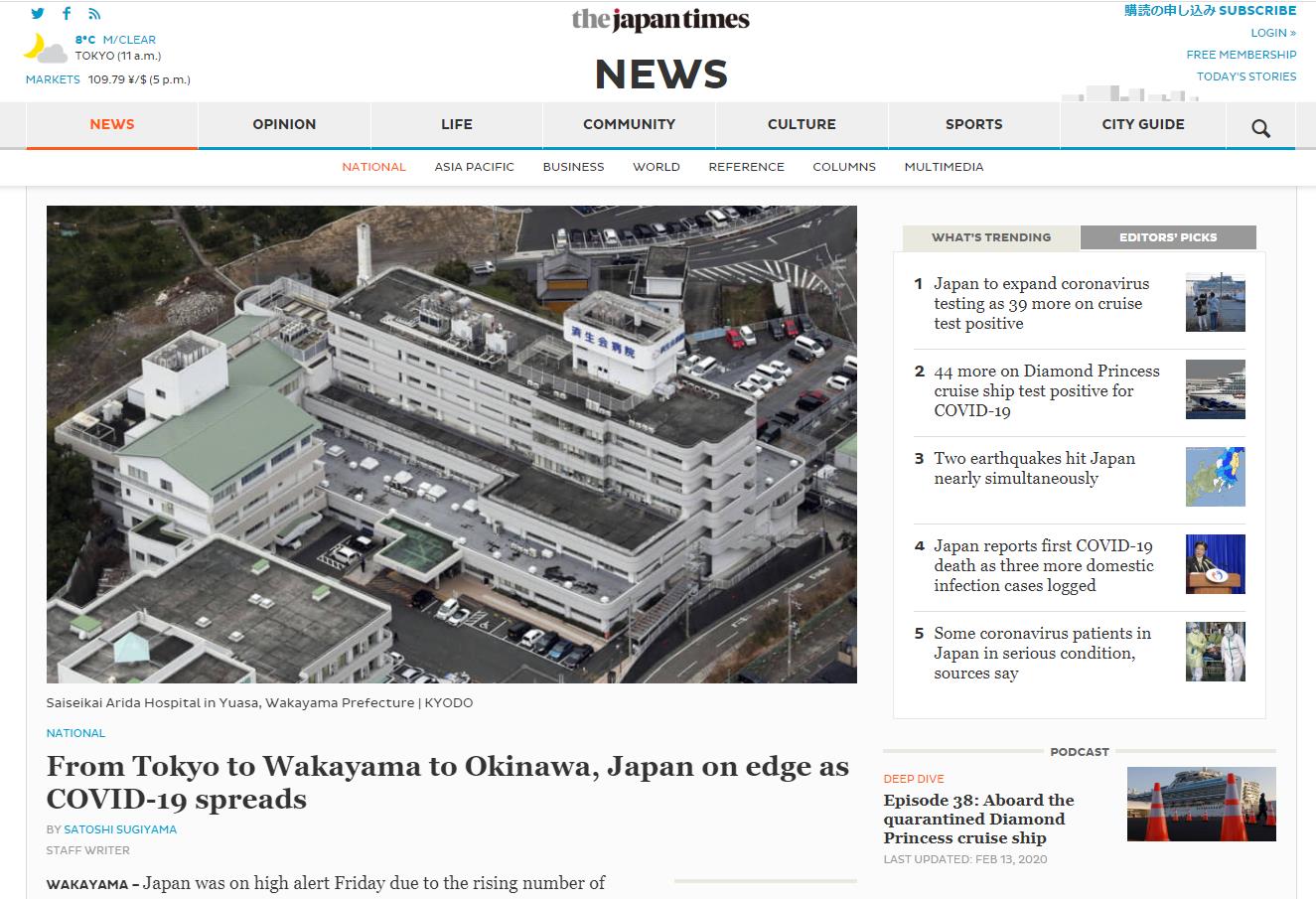Image resolution: width=1316 pixels, height=899 pixels.
Task: Open the Multimedia submenu item
Action: (x=944, y=167)
